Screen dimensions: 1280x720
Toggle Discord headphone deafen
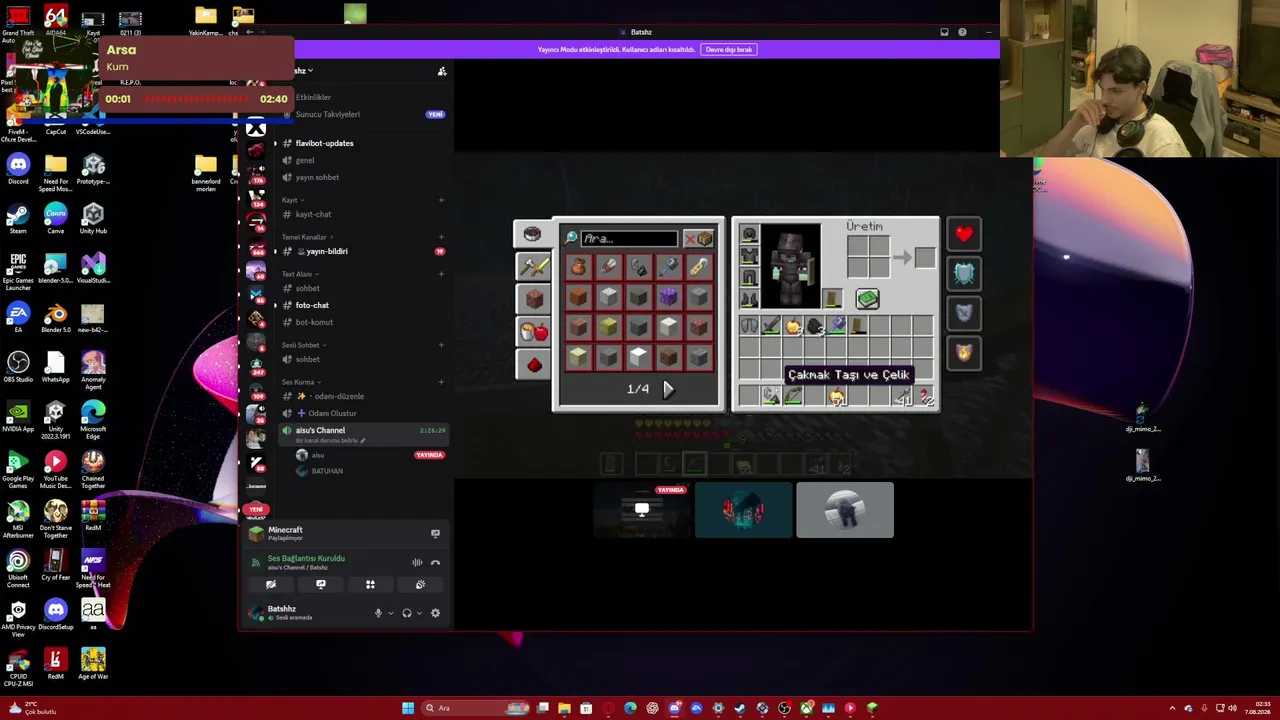coord(407,613)
